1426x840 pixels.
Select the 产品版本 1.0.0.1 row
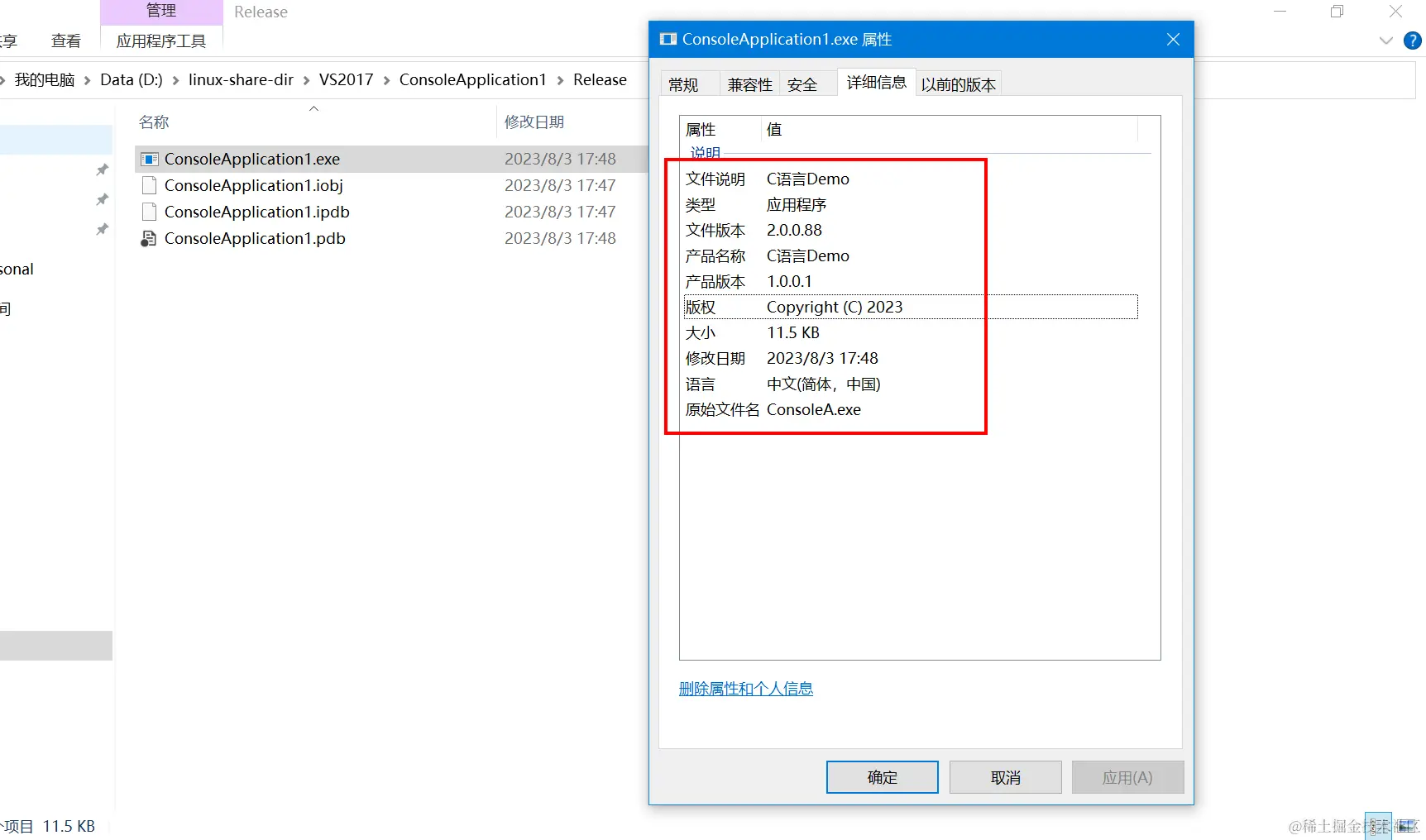pyautogui.click(x=911, y=281)
